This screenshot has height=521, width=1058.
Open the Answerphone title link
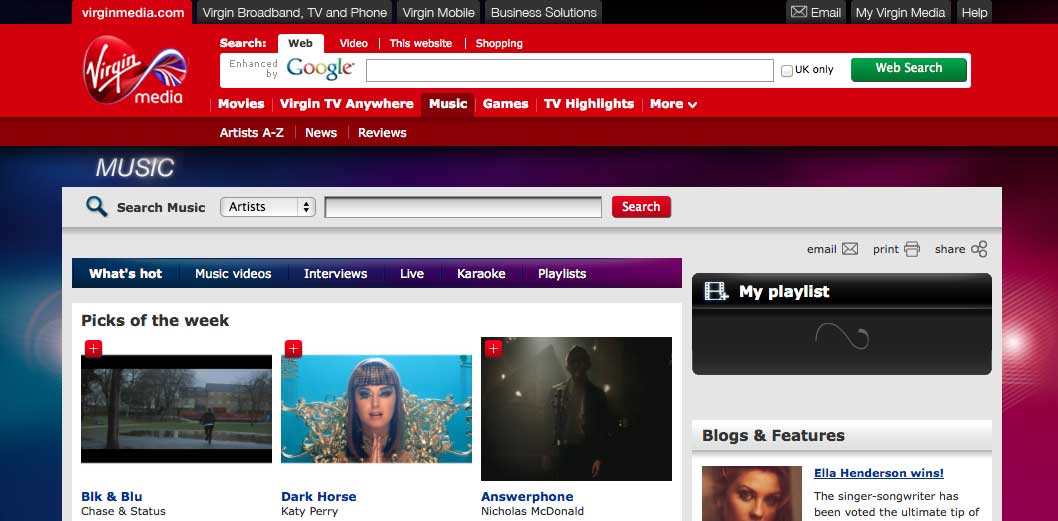pos(527,497)
